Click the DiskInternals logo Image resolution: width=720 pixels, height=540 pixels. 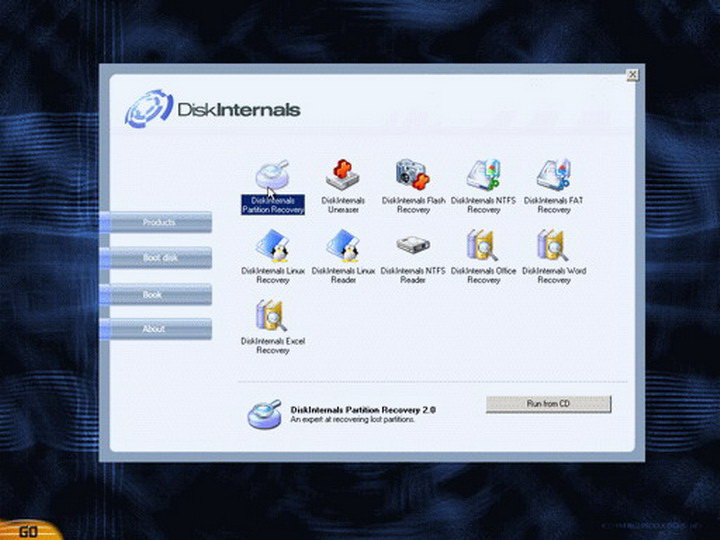point(213,109)
